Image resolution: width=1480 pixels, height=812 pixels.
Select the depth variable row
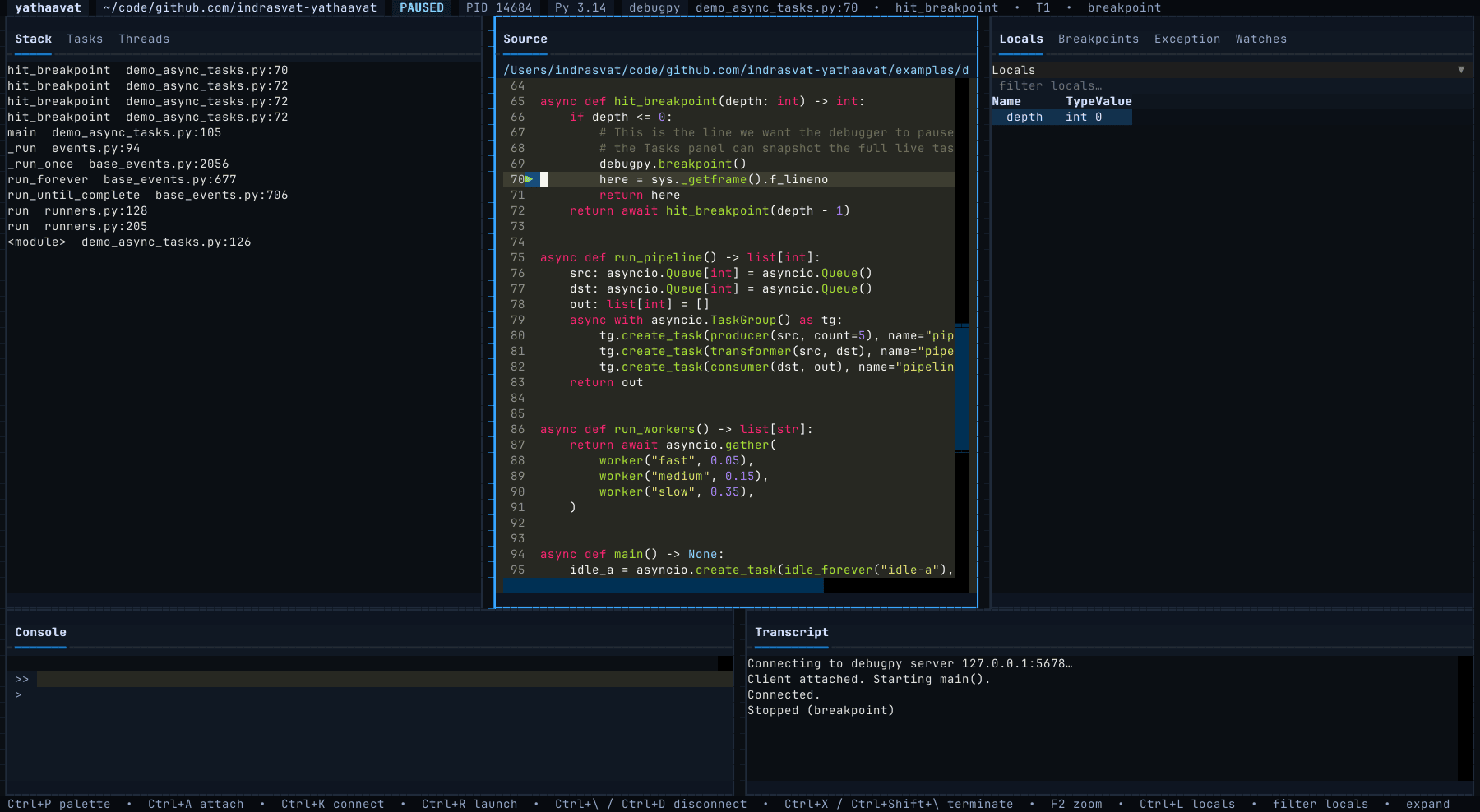click(x=1062, y=117)
